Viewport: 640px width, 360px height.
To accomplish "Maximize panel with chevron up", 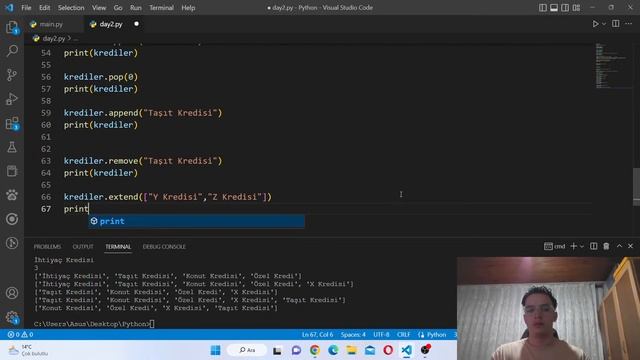I will pos(619,246).
